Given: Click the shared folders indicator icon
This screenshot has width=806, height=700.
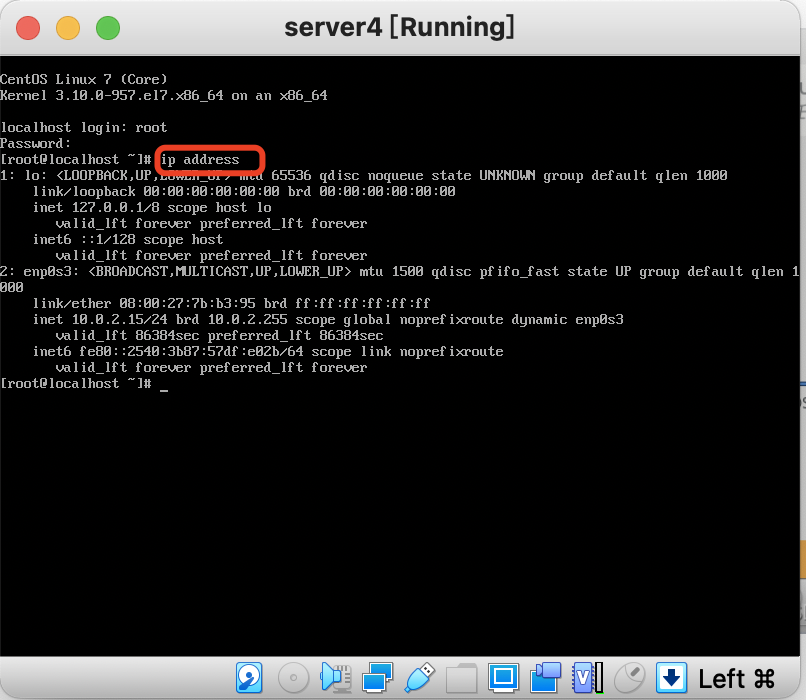Looking at the screenshot, I should 461,677.
